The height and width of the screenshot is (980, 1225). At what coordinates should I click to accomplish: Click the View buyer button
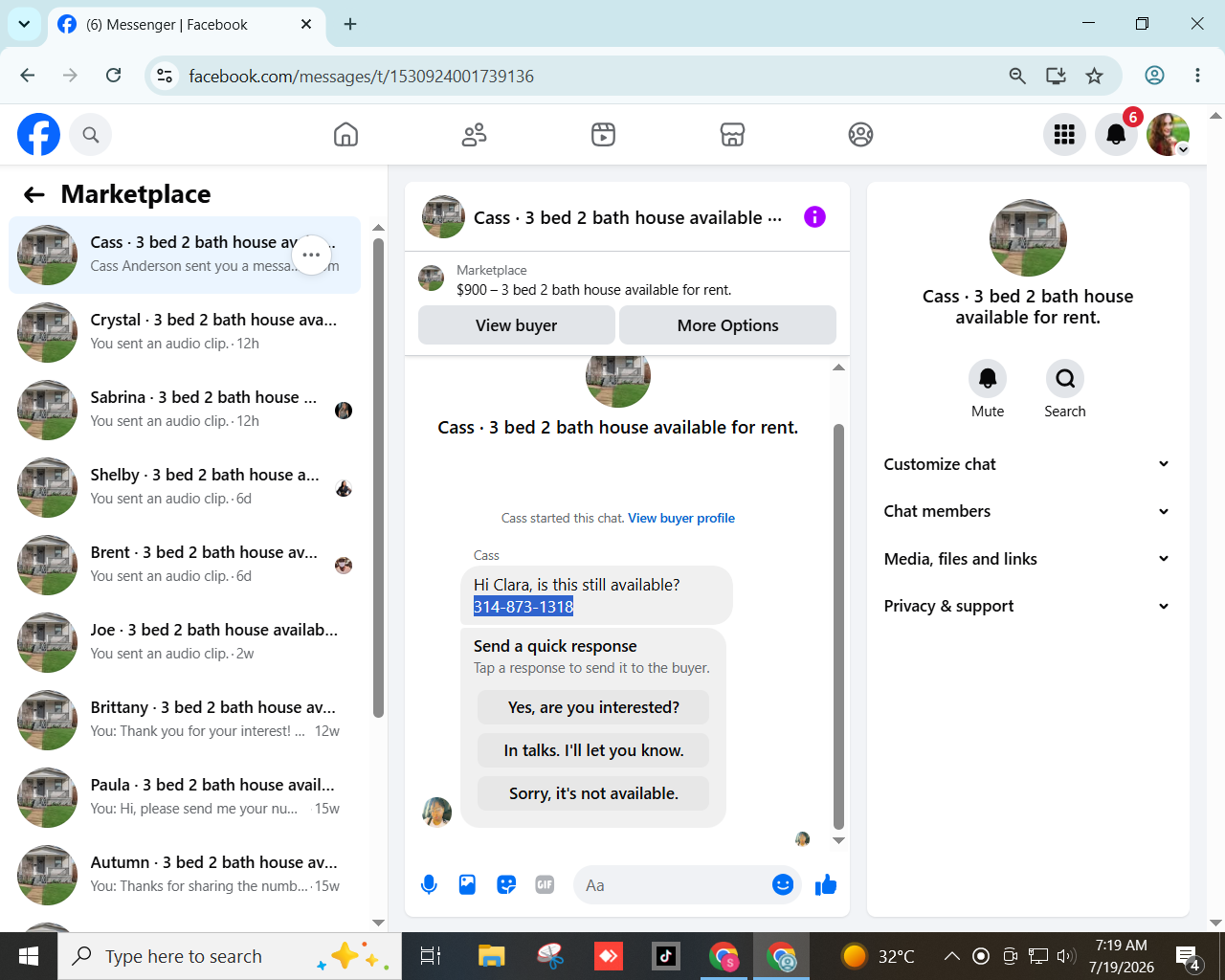516,325
